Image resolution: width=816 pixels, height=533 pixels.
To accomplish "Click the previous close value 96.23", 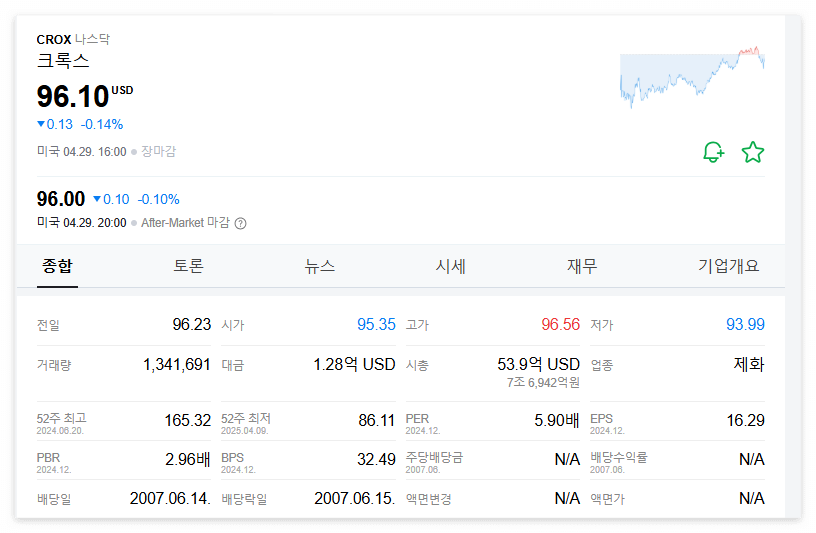I will [192, 324].
